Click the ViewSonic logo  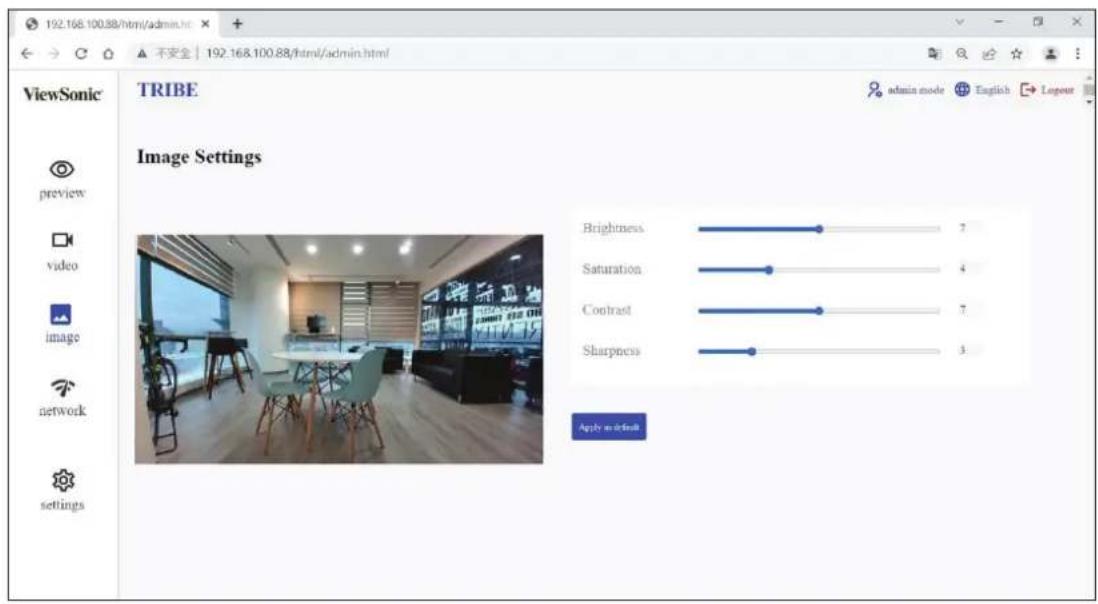pos(63,94)
